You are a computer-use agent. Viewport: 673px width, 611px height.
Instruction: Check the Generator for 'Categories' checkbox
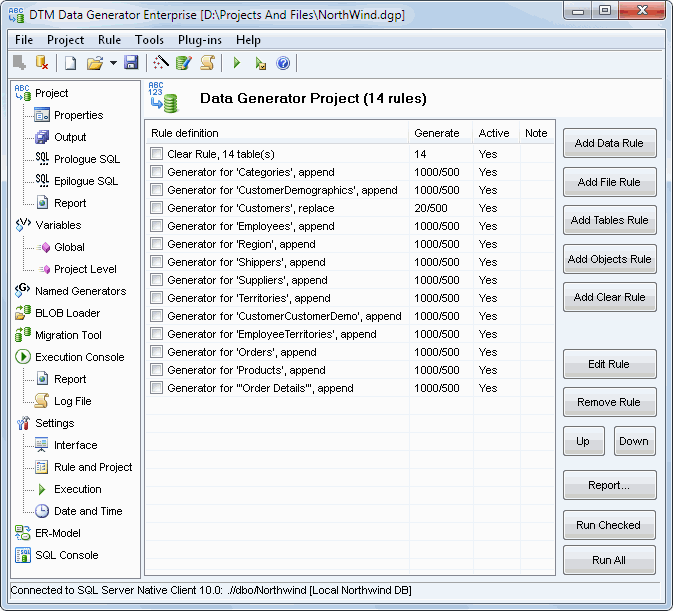[156, 172]
